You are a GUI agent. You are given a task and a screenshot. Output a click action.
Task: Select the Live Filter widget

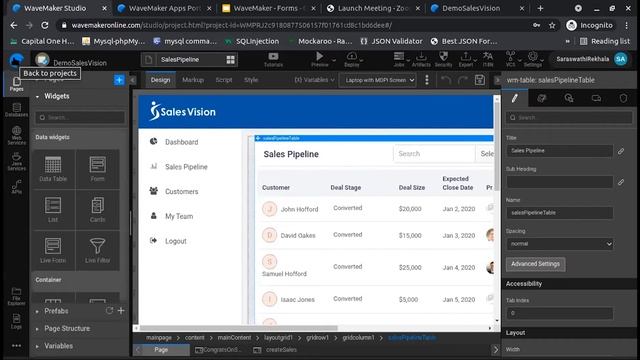tap(98, 250)
